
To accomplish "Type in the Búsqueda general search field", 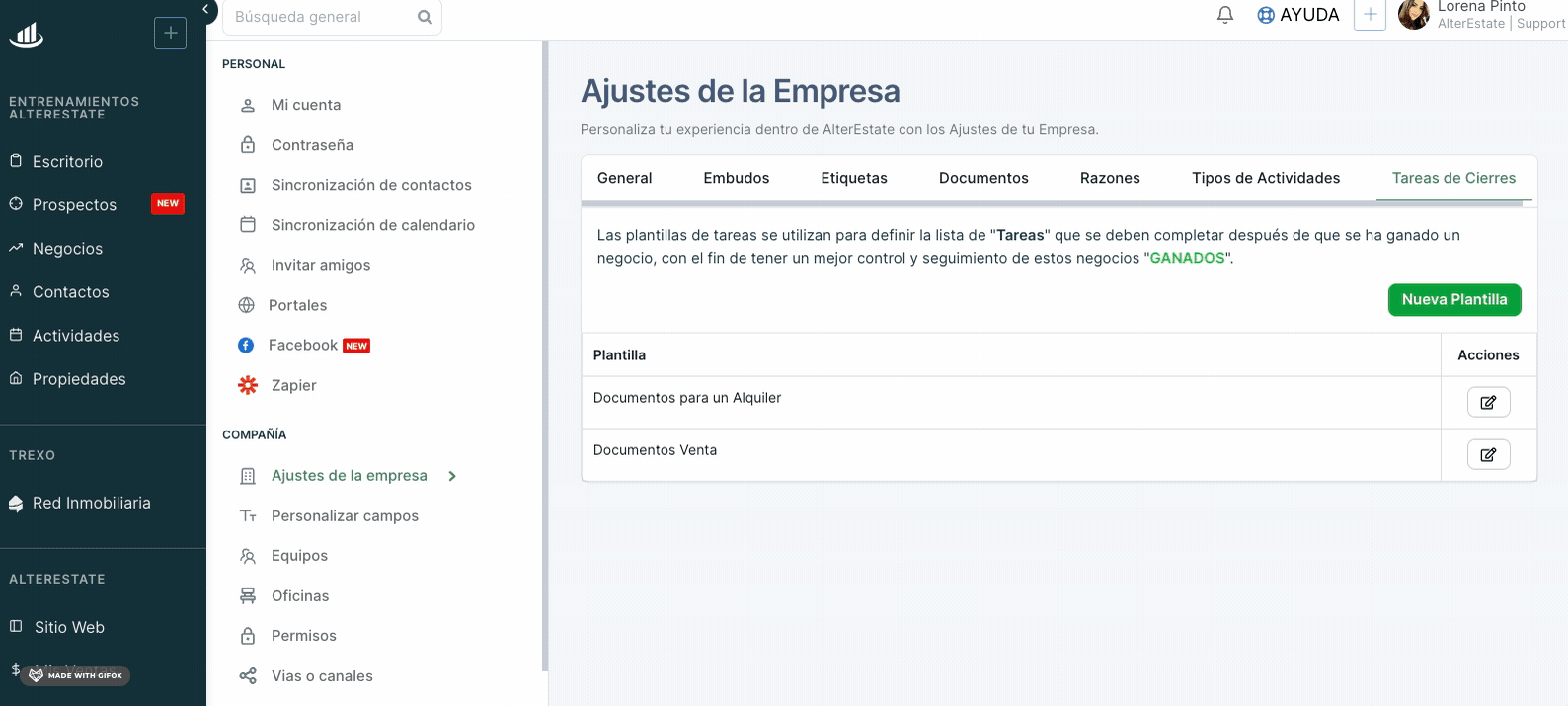I will (321, 17).
